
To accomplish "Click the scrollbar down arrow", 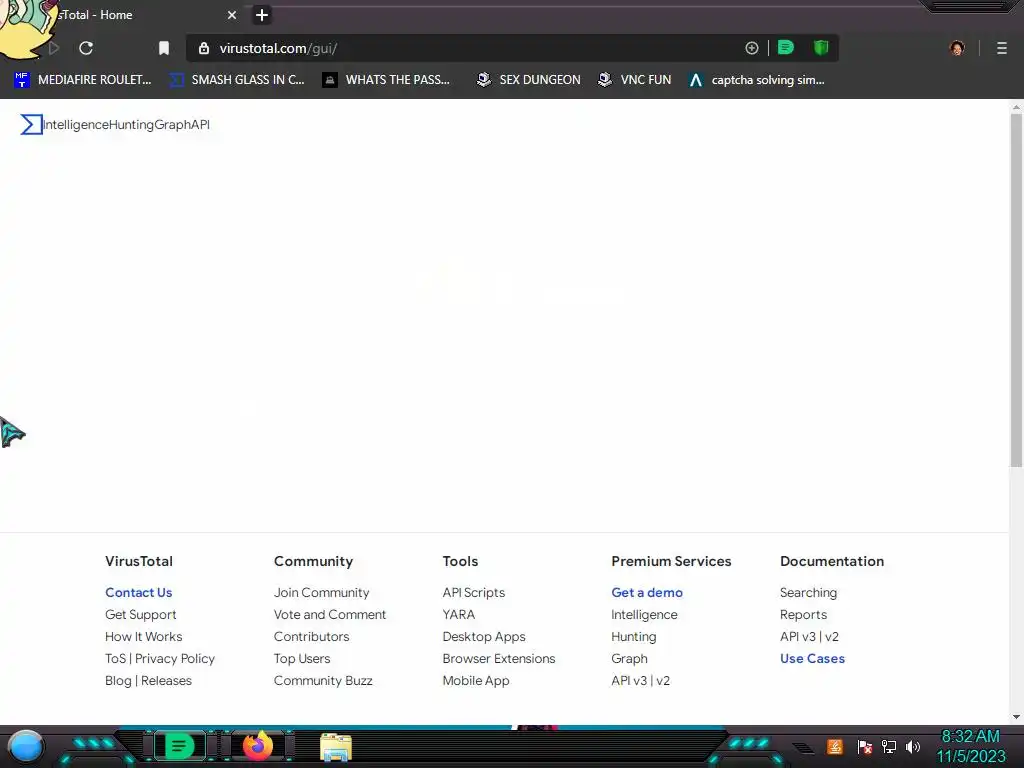I will pyautogui.click(x=1016, y=717).
